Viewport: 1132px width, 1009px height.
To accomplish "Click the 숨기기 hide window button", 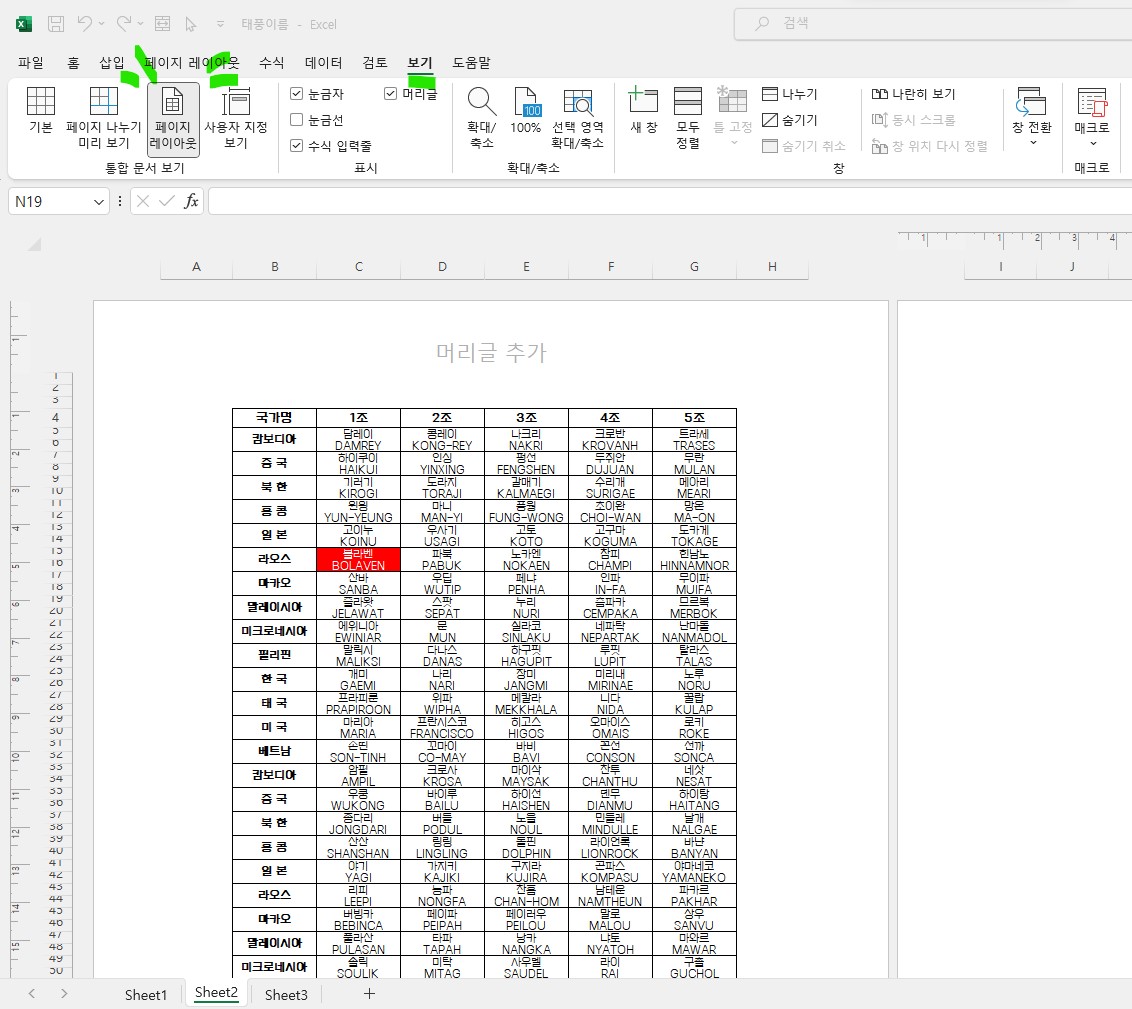I will (x=790, y=120).
